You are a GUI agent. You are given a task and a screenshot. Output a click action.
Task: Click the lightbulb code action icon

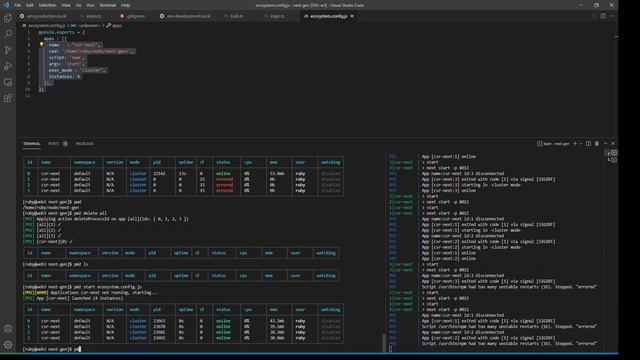click(x=41, y=44)
